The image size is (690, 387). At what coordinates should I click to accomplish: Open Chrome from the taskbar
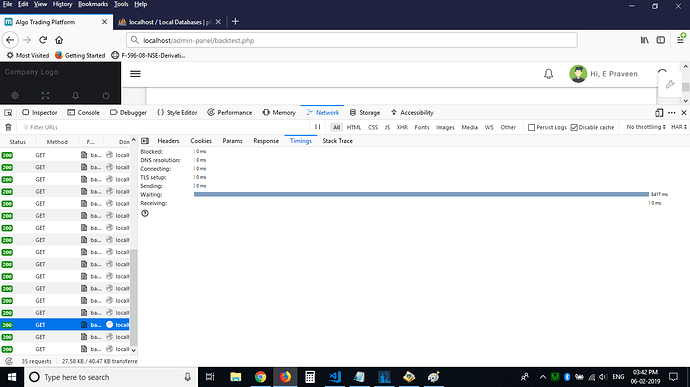261,377
